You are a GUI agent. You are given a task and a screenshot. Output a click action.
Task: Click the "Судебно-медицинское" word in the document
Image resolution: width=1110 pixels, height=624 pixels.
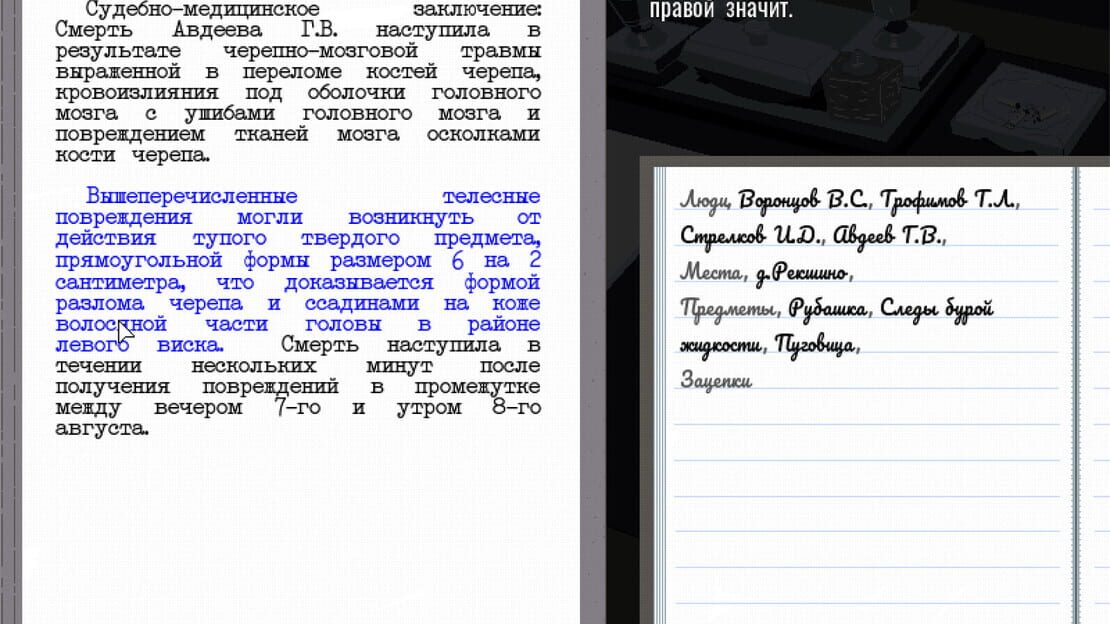[202, 10]
